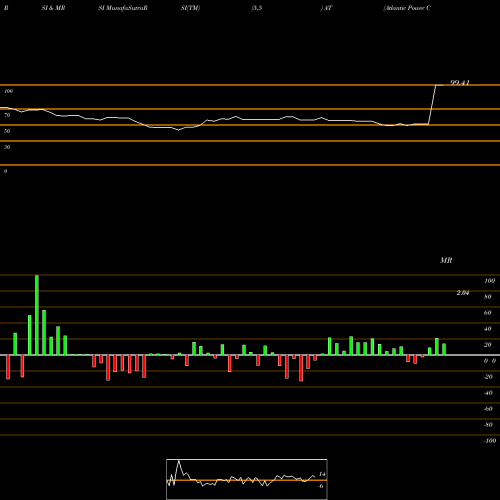Click the 60 label on MR axis
This screenshot has height=500, width=500.
488,313
